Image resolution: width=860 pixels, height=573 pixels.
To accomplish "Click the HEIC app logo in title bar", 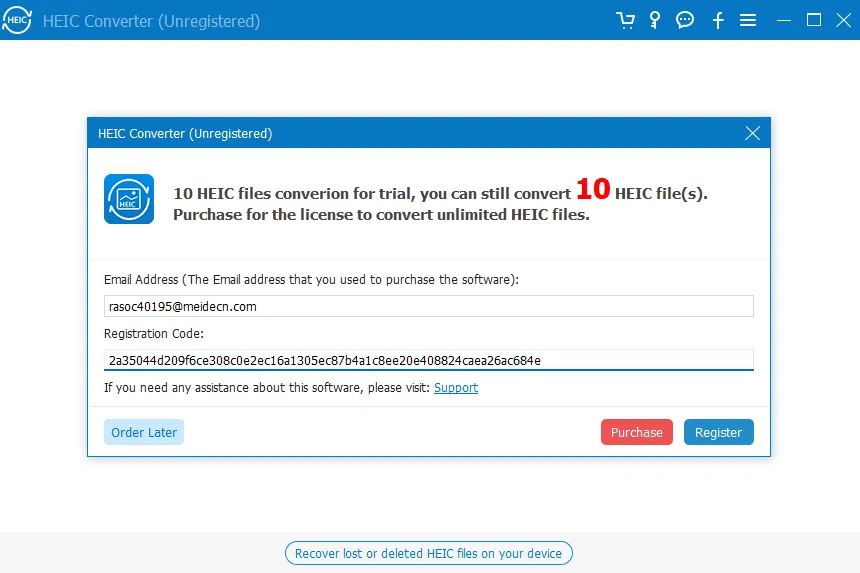I will click(18, 20).
